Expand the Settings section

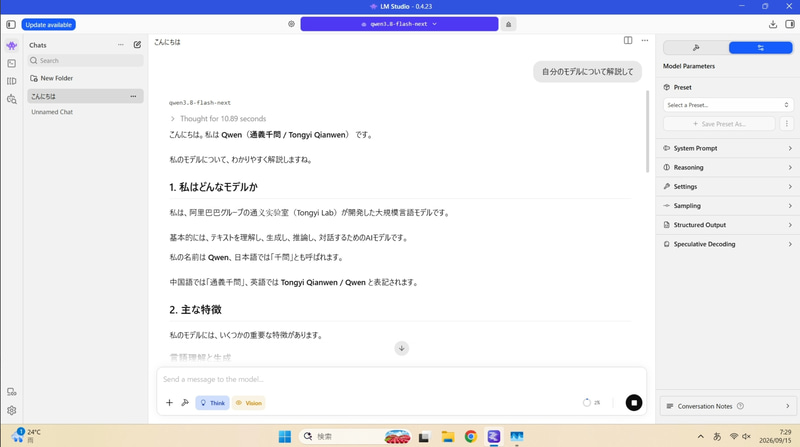728,186
